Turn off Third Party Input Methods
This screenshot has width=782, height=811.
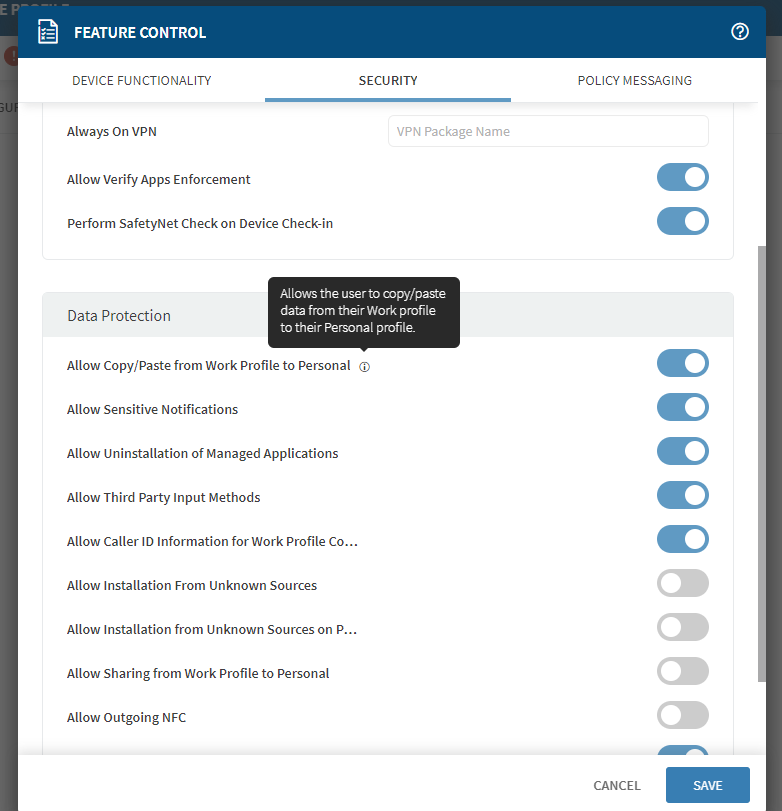click(x=682, y=496)
